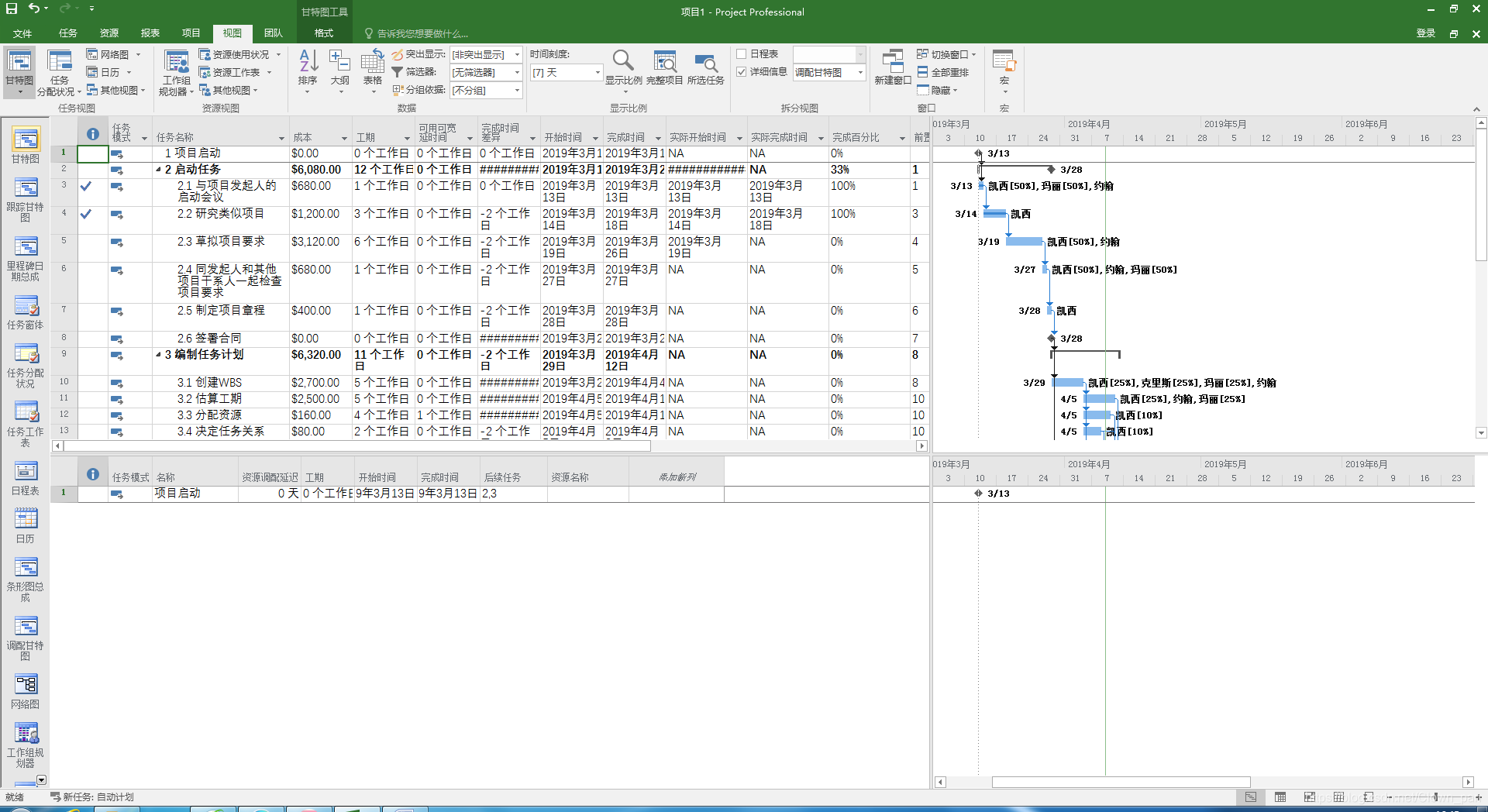The image size is (1488, 812).
Task: Click the 隐藏 window button
Action: [x=938, y=90]
